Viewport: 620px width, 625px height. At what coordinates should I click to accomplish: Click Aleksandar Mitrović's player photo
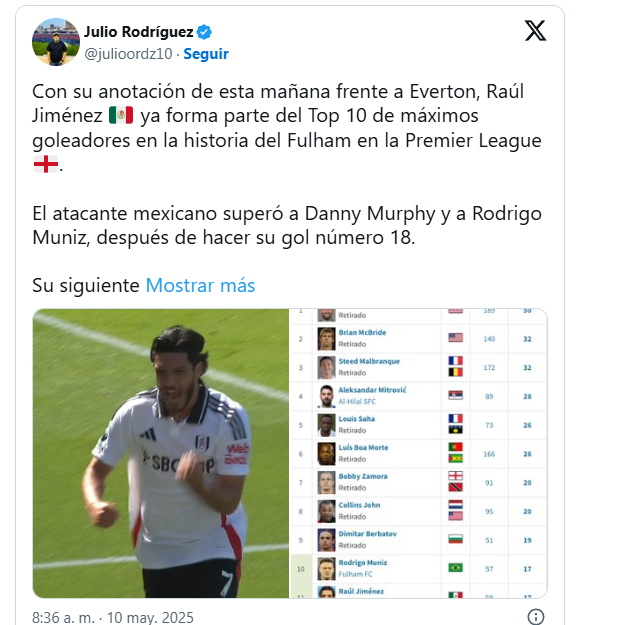pyautogui.click(x=326, y=396)
